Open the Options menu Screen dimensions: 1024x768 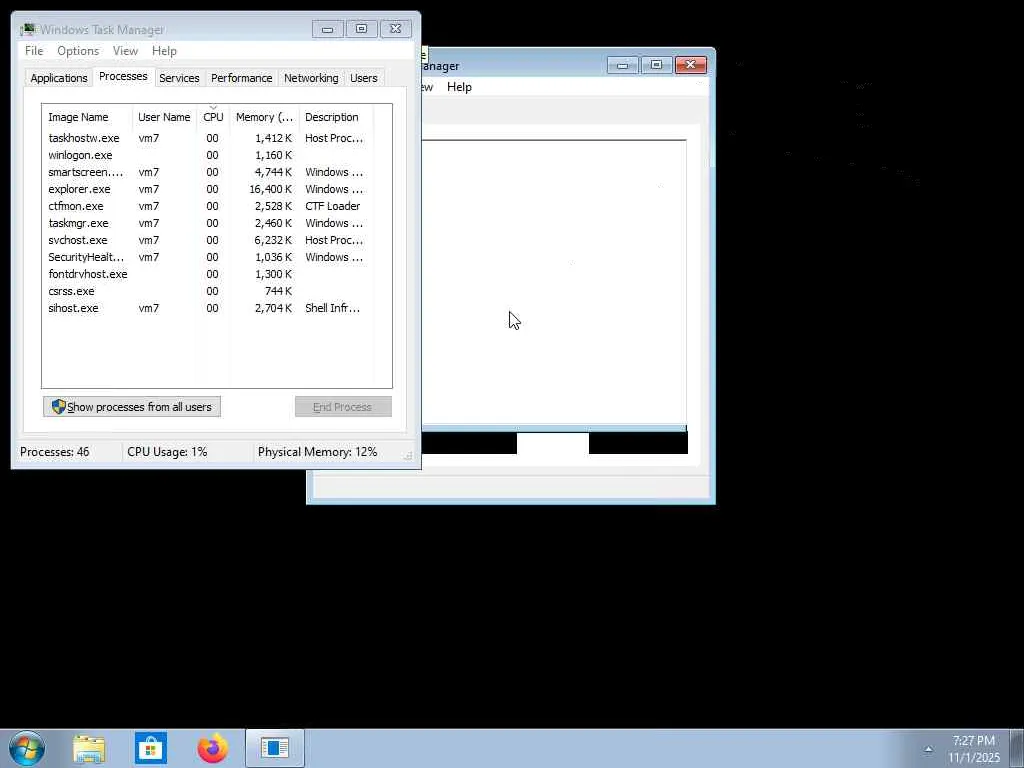(78, 51)
